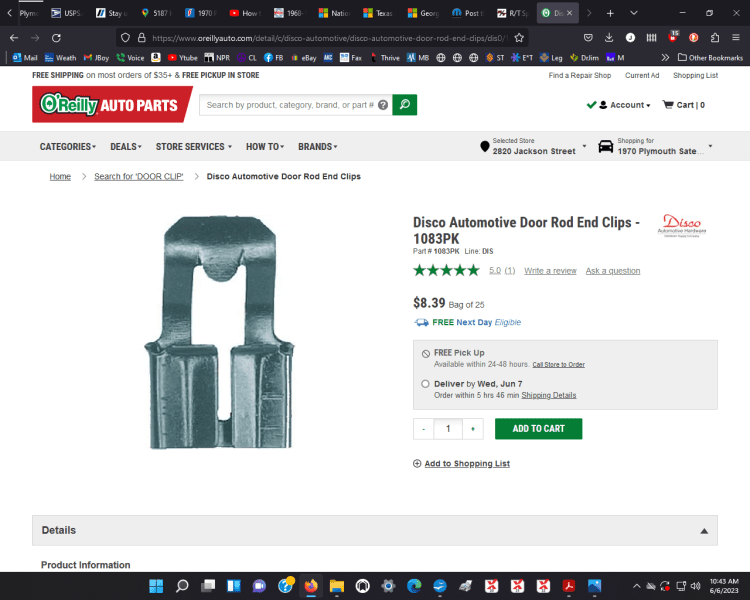Open the Shipping Details link

point(549,395)
